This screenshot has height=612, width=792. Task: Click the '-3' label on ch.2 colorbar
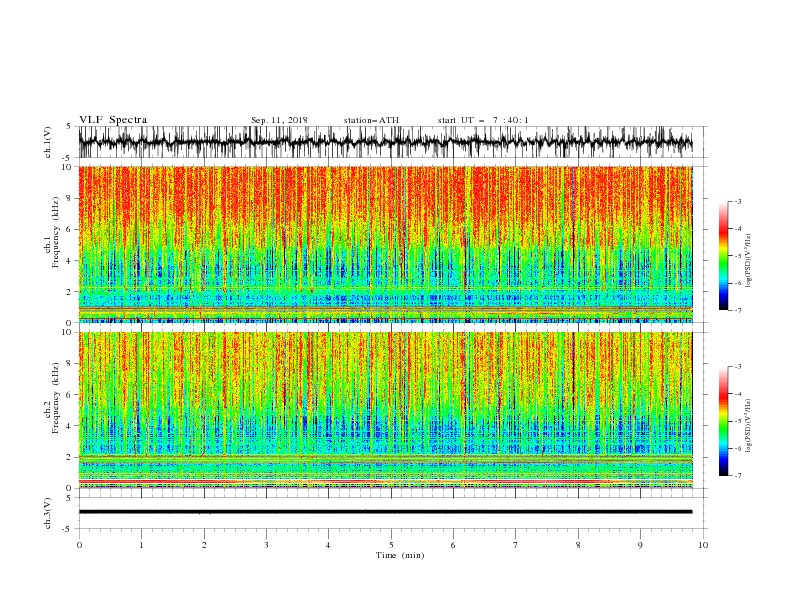[738, 367]
